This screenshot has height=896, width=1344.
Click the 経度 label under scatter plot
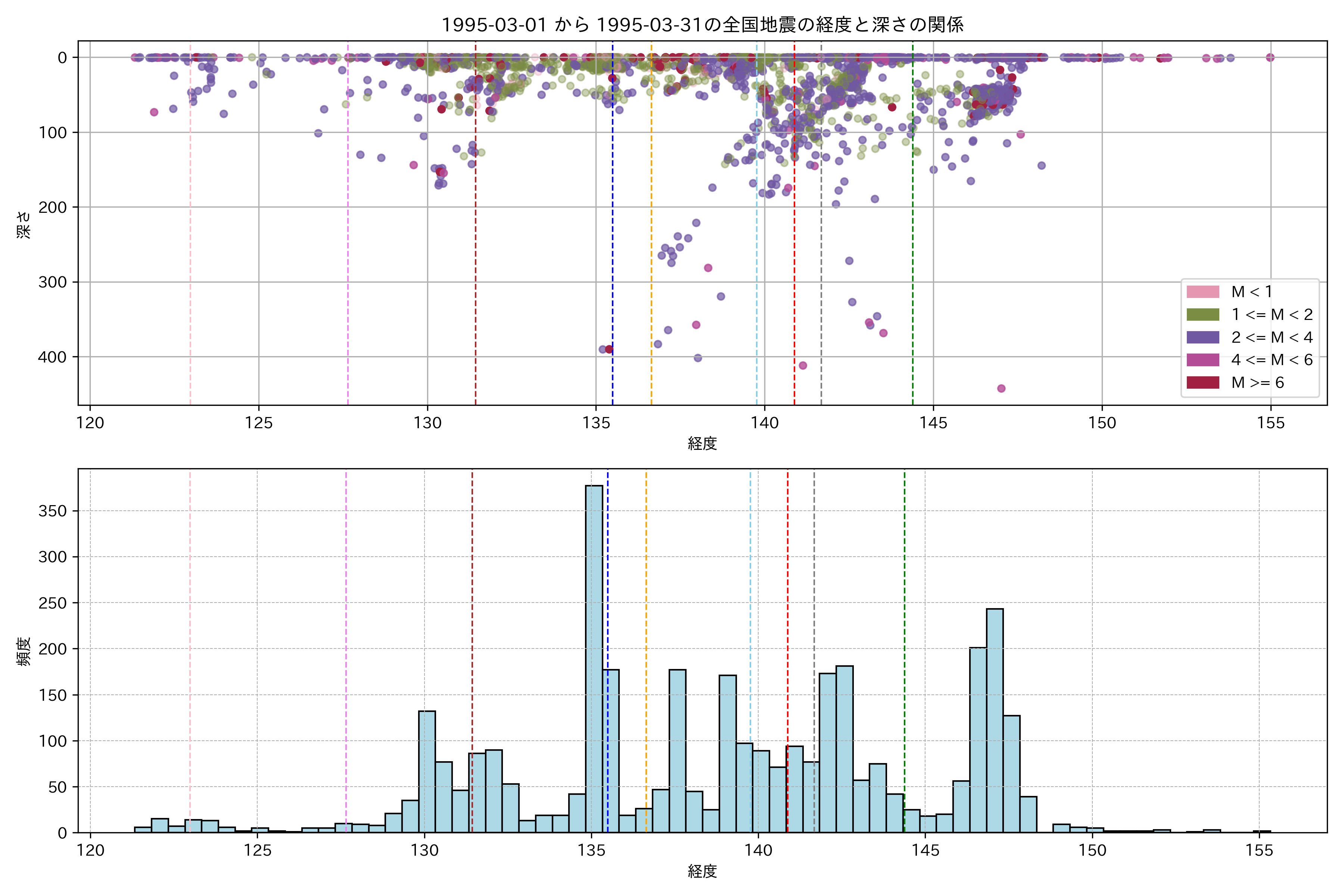pos(702,443)
